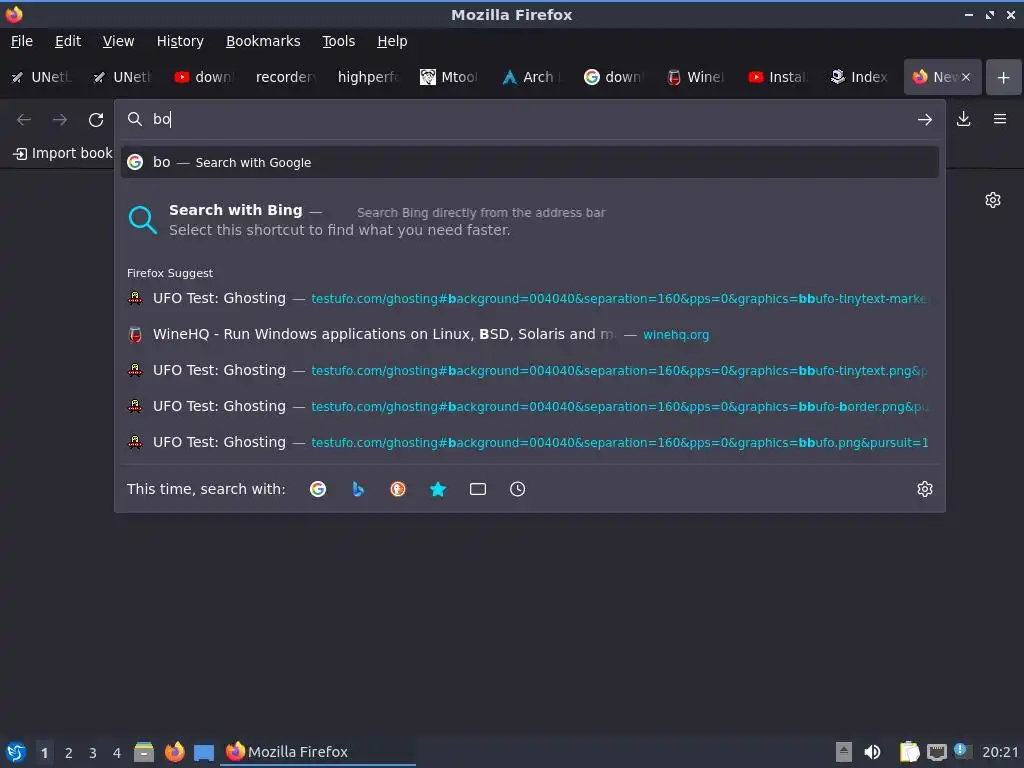This screenshot has width=1024, height=768.
Task: Open the Tools menu
Action: coord(339,41)
